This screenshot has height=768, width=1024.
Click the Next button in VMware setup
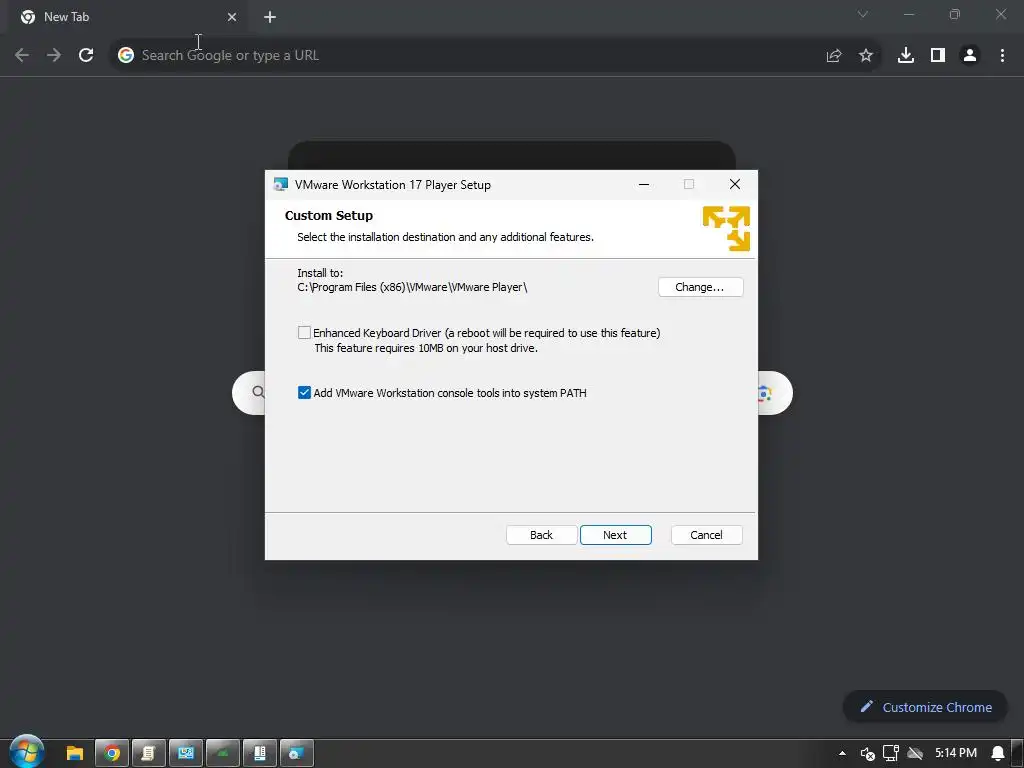pos(615,535)
